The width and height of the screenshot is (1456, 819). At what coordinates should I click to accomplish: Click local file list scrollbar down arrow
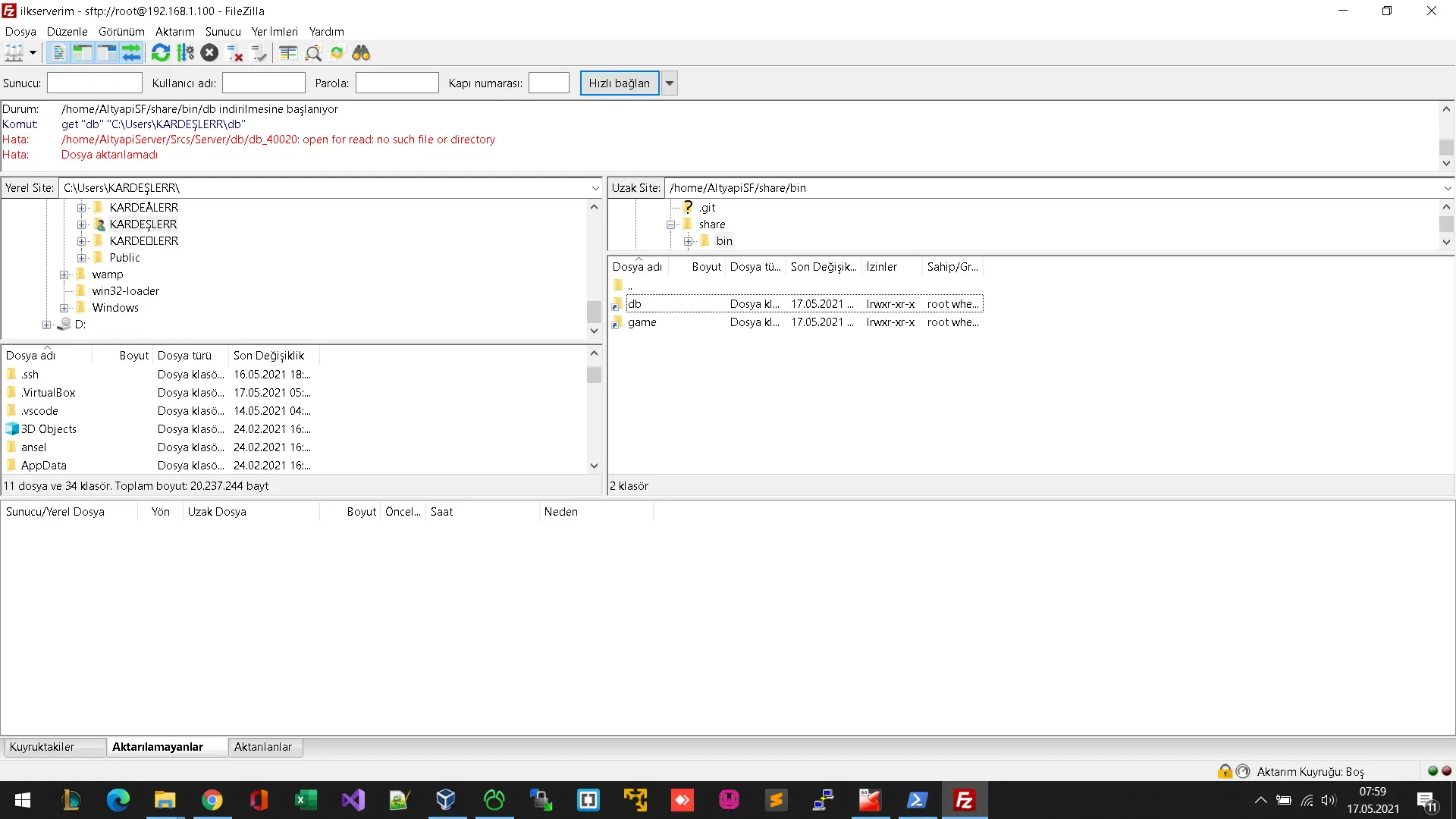(x=594, y=466)
